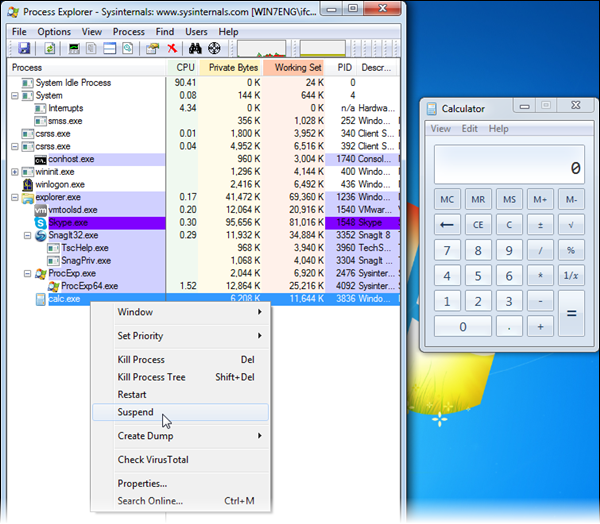Click the SnagIt32.exe globe icon

click(x=41, y=235)
